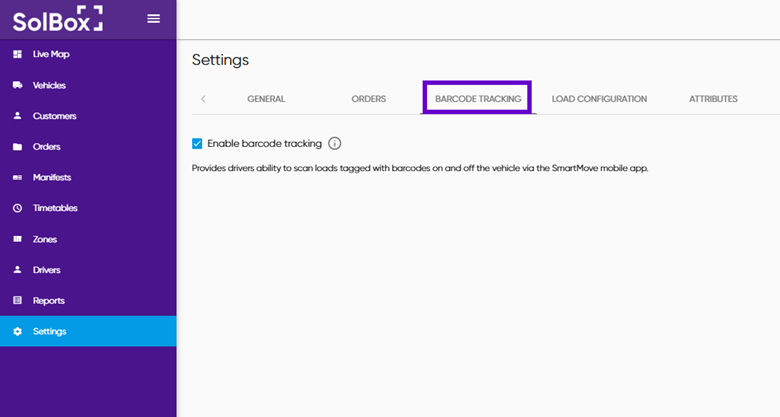Uncheck the Enable barcode tracking checkbox

pos(197,144)
